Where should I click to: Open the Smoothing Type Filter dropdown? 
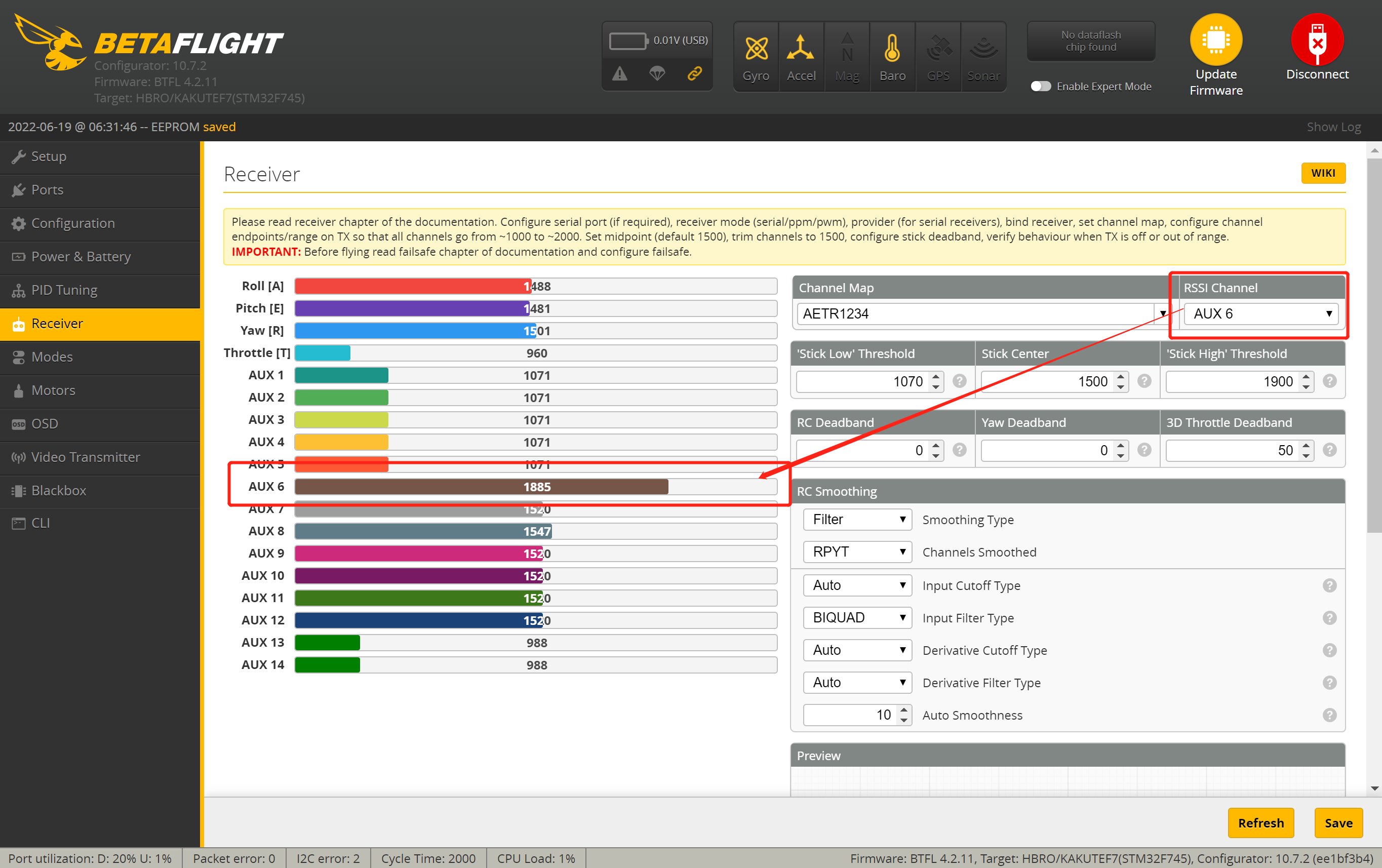[857, 520]
